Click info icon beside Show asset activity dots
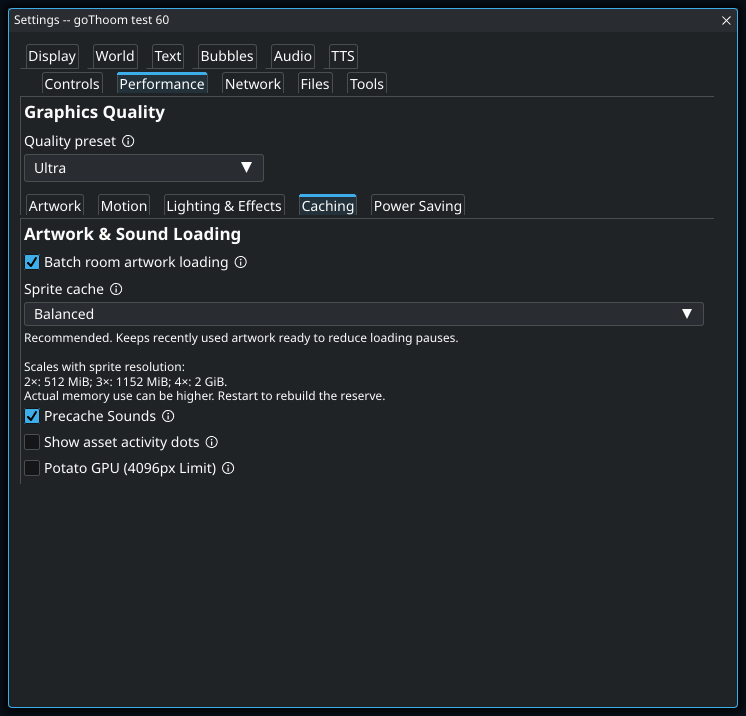Screen dimensions: 746x716 pos(212,442)
